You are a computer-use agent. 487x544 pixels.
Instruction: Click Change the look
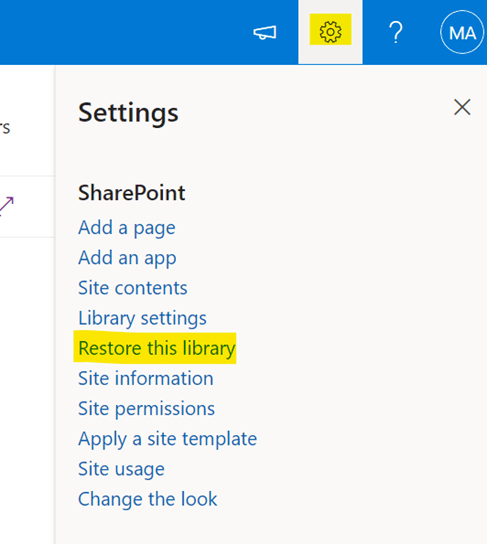[x=148, y=499]
